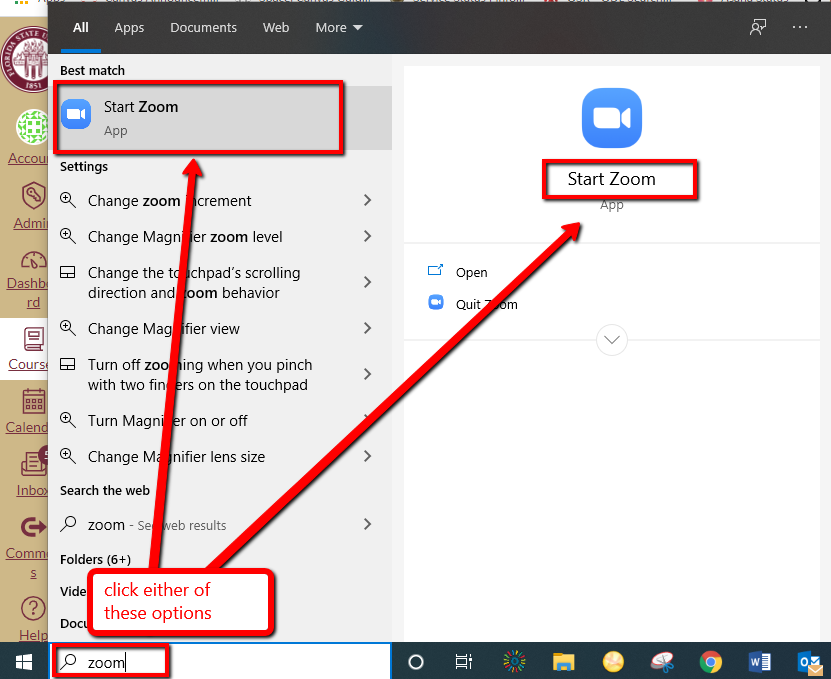Click Open in Zoom preview pane
This screenshot has width=831, height=679.
tap(470, 272)
